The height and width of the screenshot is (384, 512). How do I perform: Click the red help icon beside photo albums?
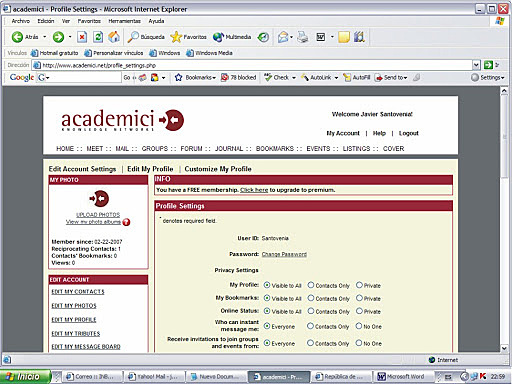tap(126, 222)
